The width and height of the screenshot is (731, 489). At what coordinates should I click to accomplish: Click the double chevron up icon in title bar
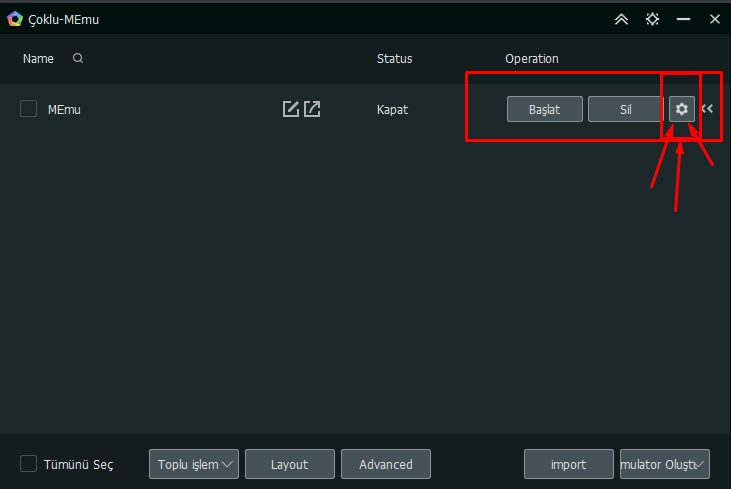pyautogui.click(x=621, y=19)
